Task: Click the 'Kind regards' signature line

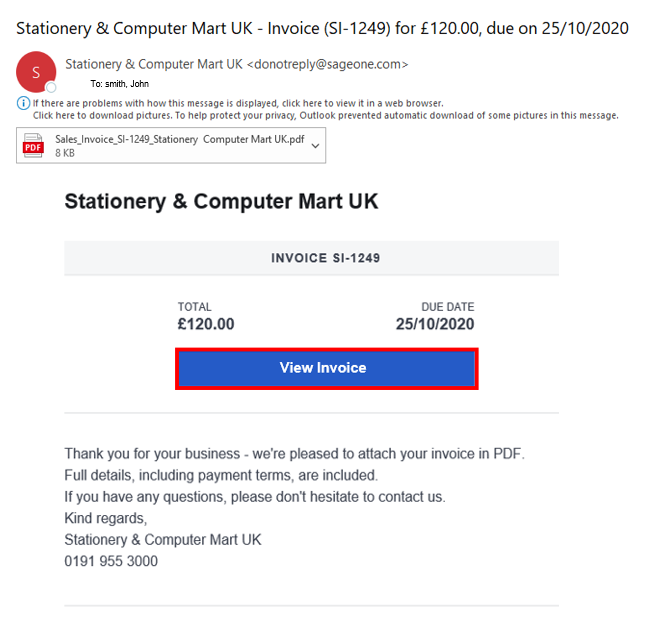Action: coord(105,518)
